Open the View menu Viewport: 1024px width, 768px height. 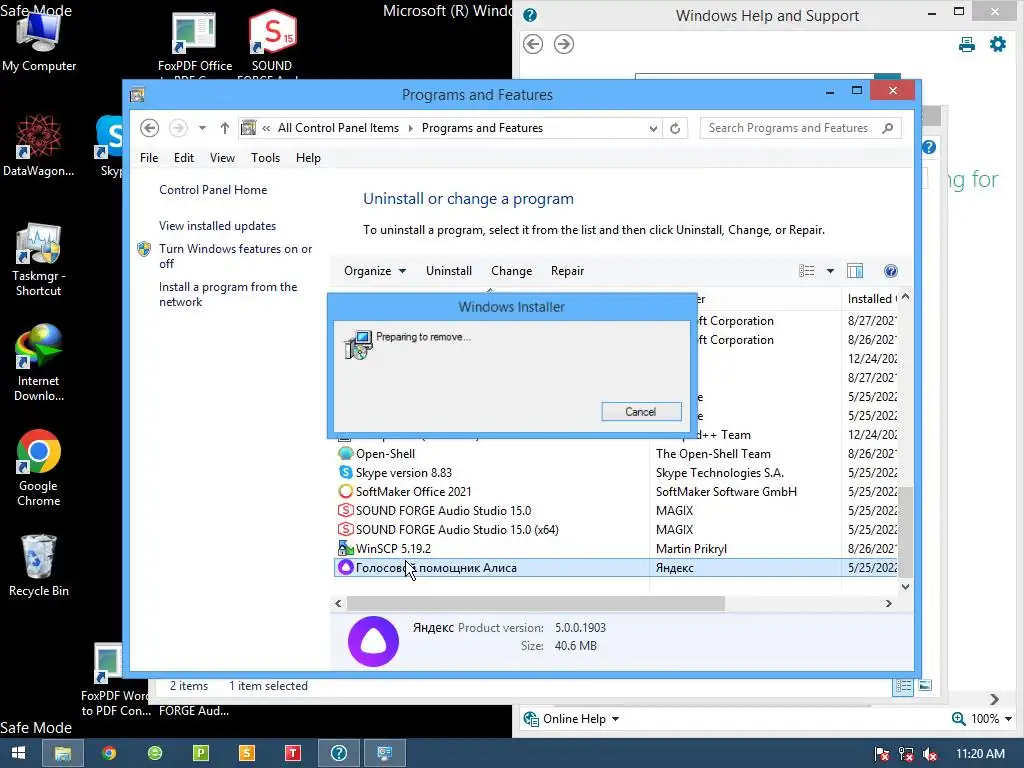tap(222, 158)
